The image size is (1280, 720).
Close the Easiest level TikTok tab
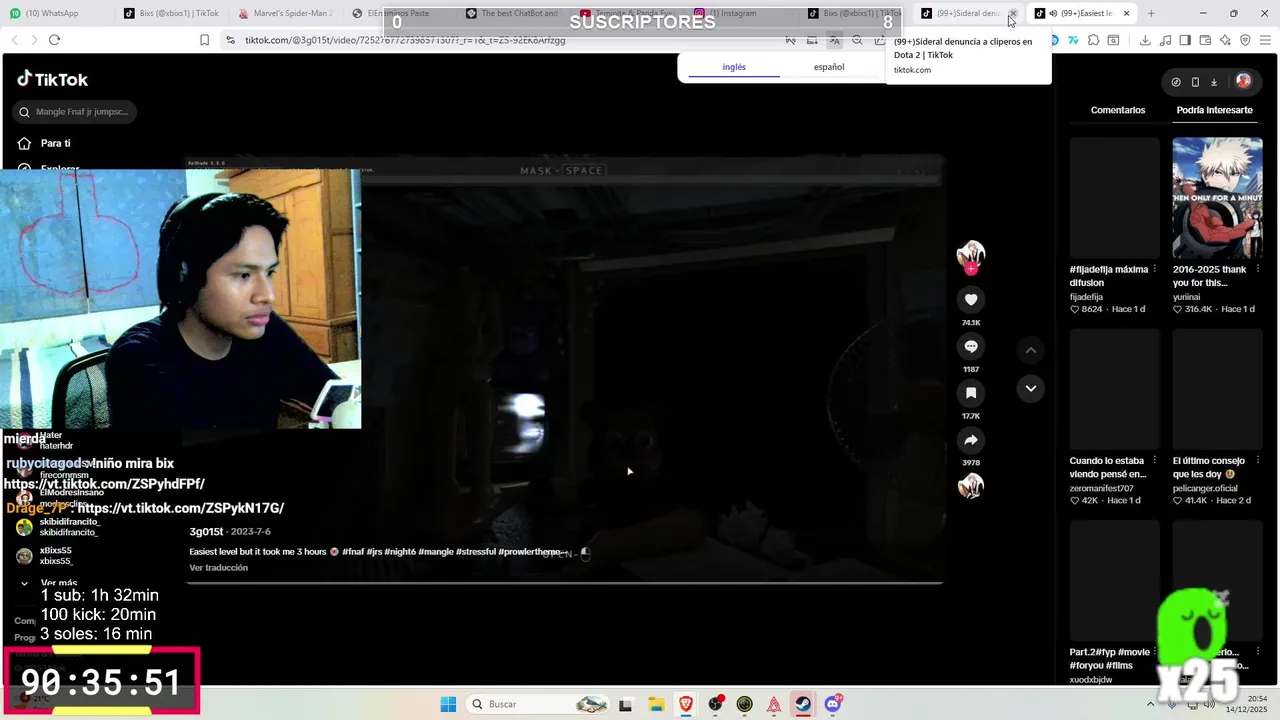(1126, 13)
